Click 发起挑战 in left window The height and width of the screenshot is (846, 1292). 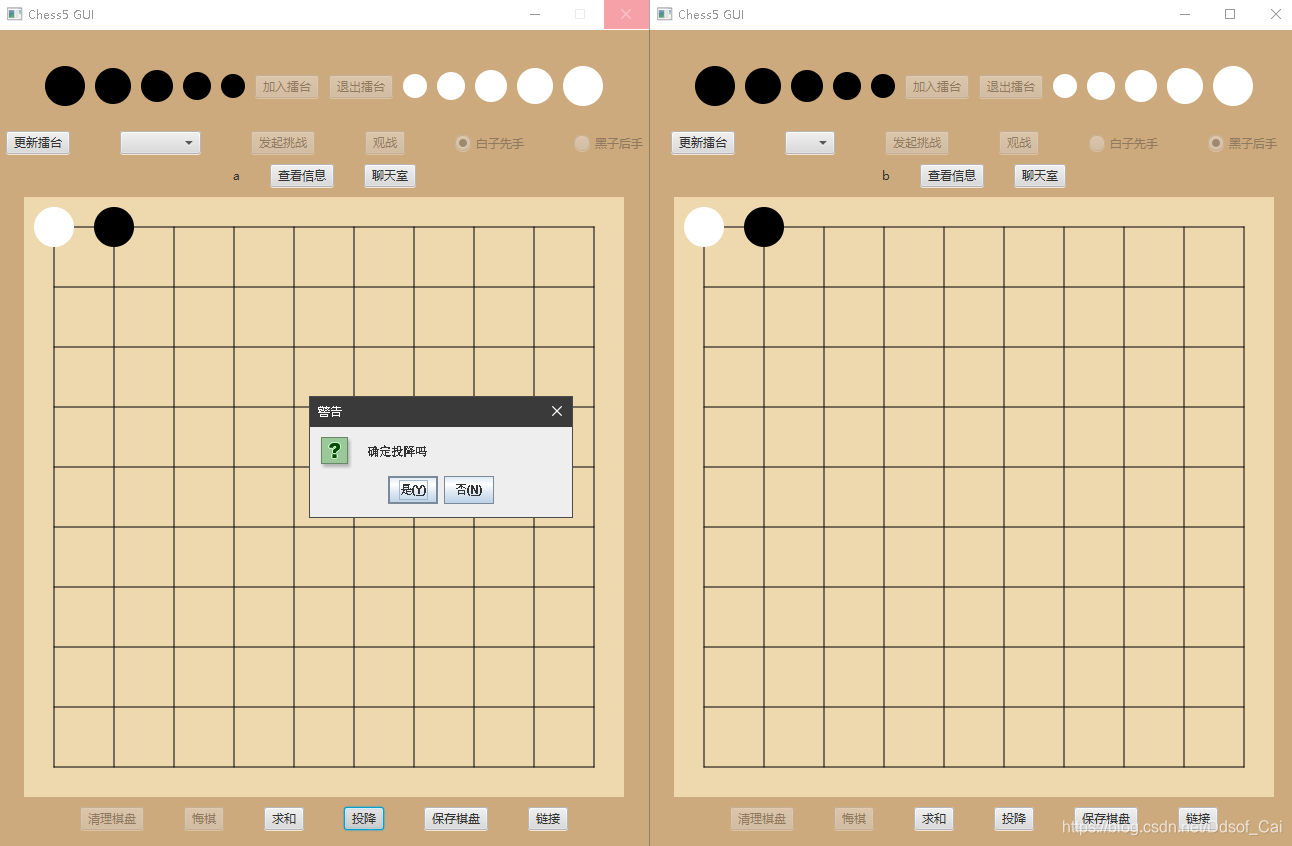283,143
